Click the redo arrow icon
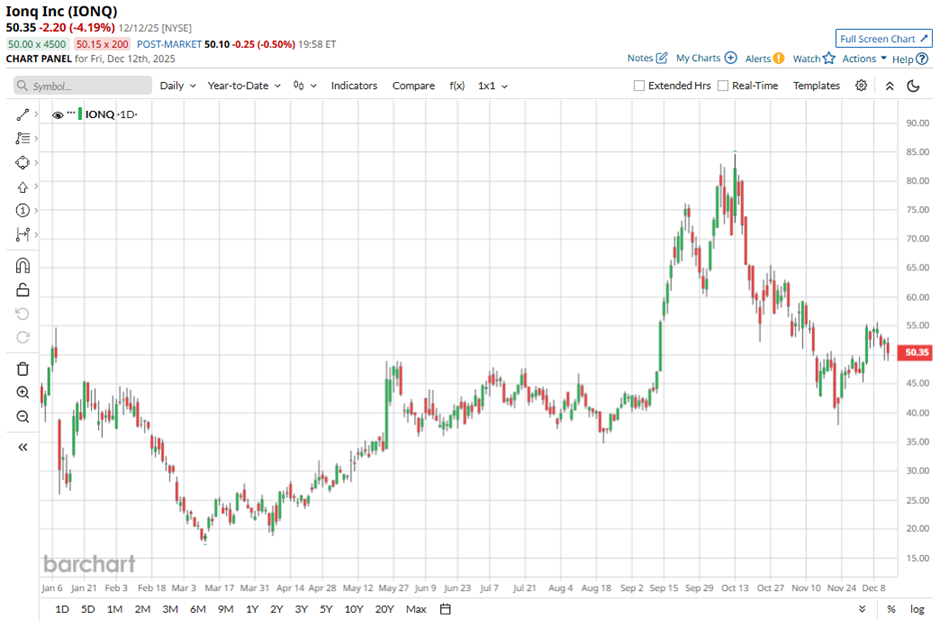 tap(22, 338)
